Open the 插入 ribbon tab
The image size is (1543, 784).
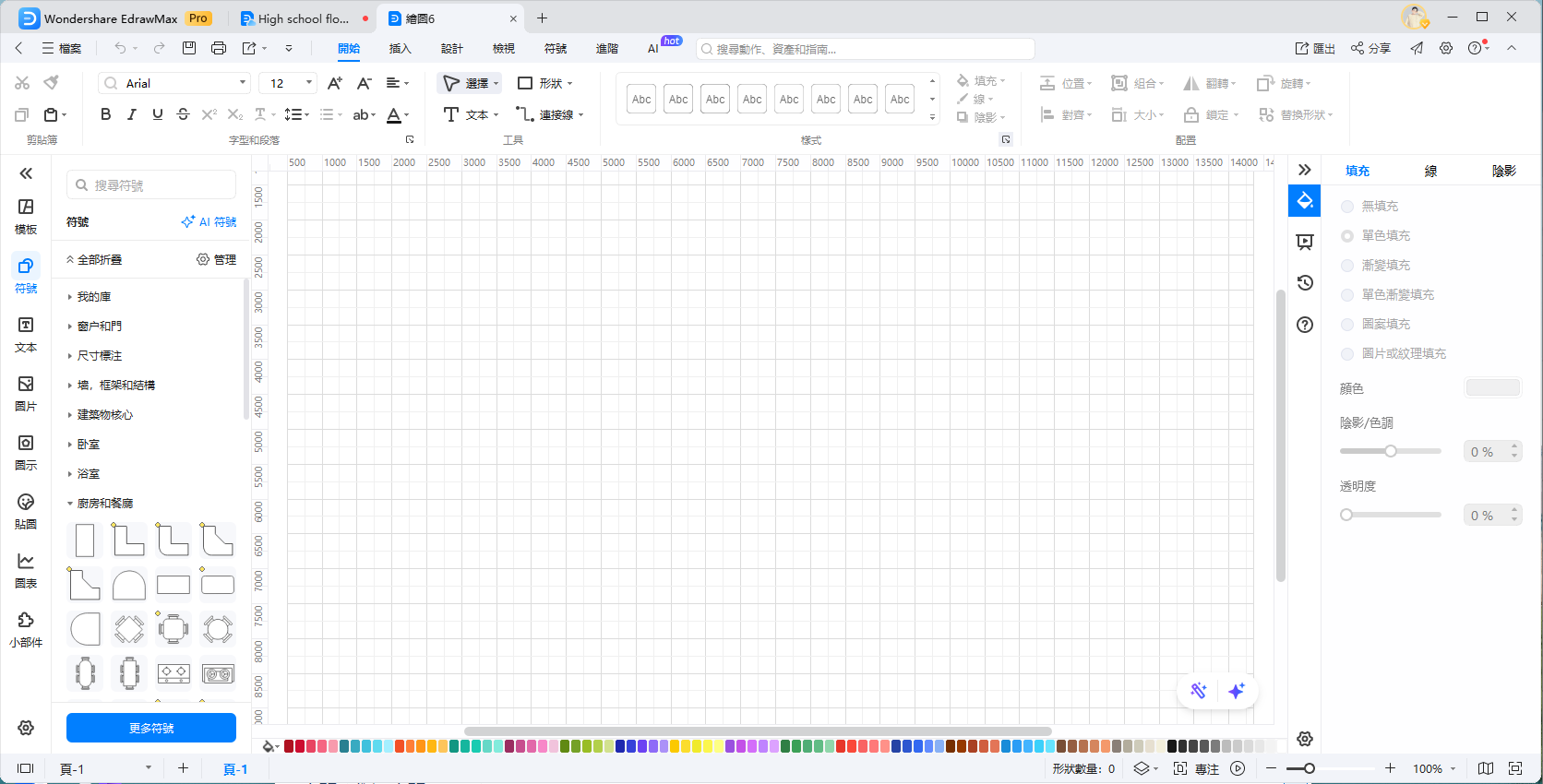pyautogui.click(x=400, y=49)
